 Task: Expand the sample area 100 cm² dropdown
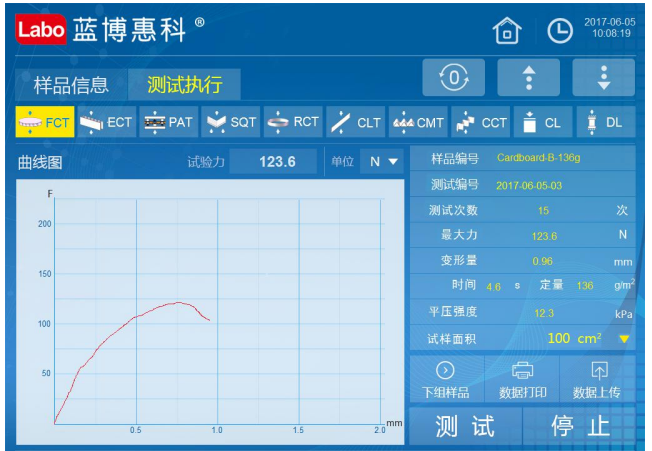point(624,339)
